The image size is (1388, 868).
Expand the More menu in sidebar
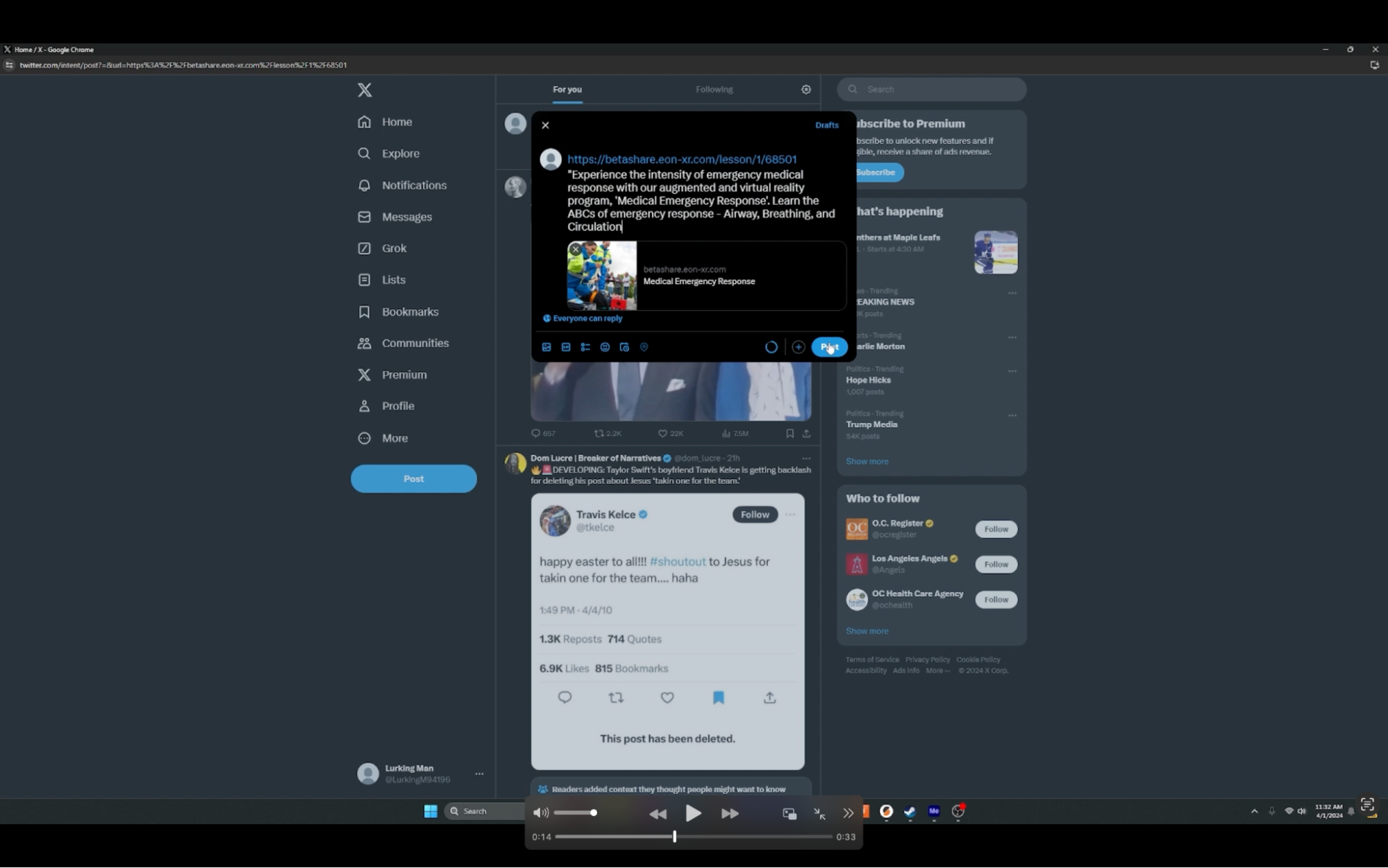coord(383,438)
